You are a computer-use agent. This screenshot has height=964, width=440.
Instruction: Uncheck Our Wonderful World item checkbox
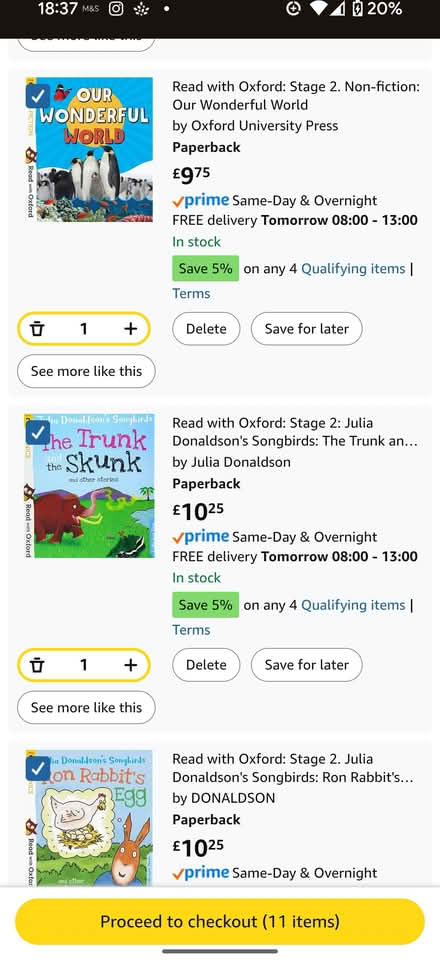[x=37, y=95]
